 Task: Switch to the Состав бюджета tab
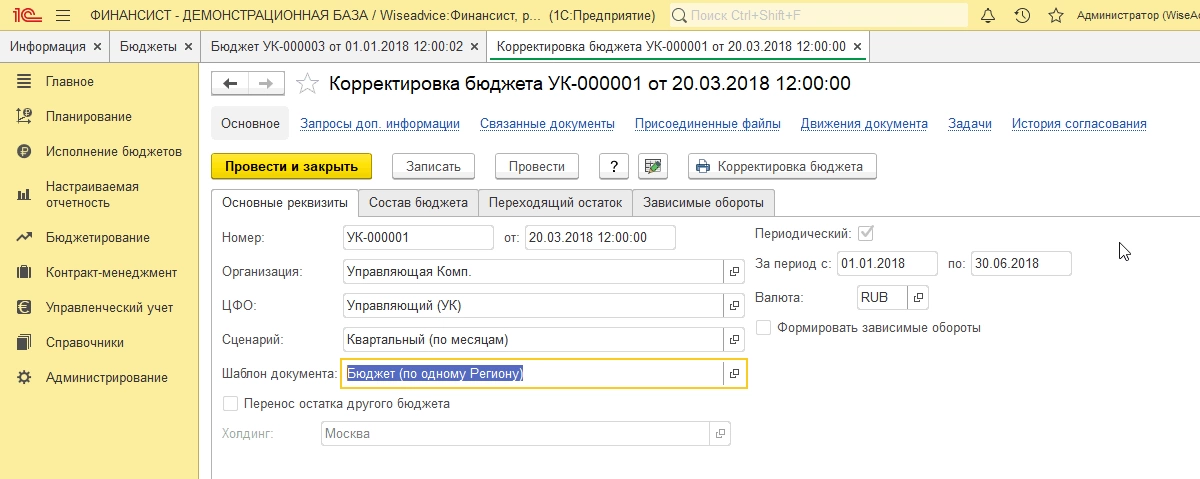click(x=418, y=203)
